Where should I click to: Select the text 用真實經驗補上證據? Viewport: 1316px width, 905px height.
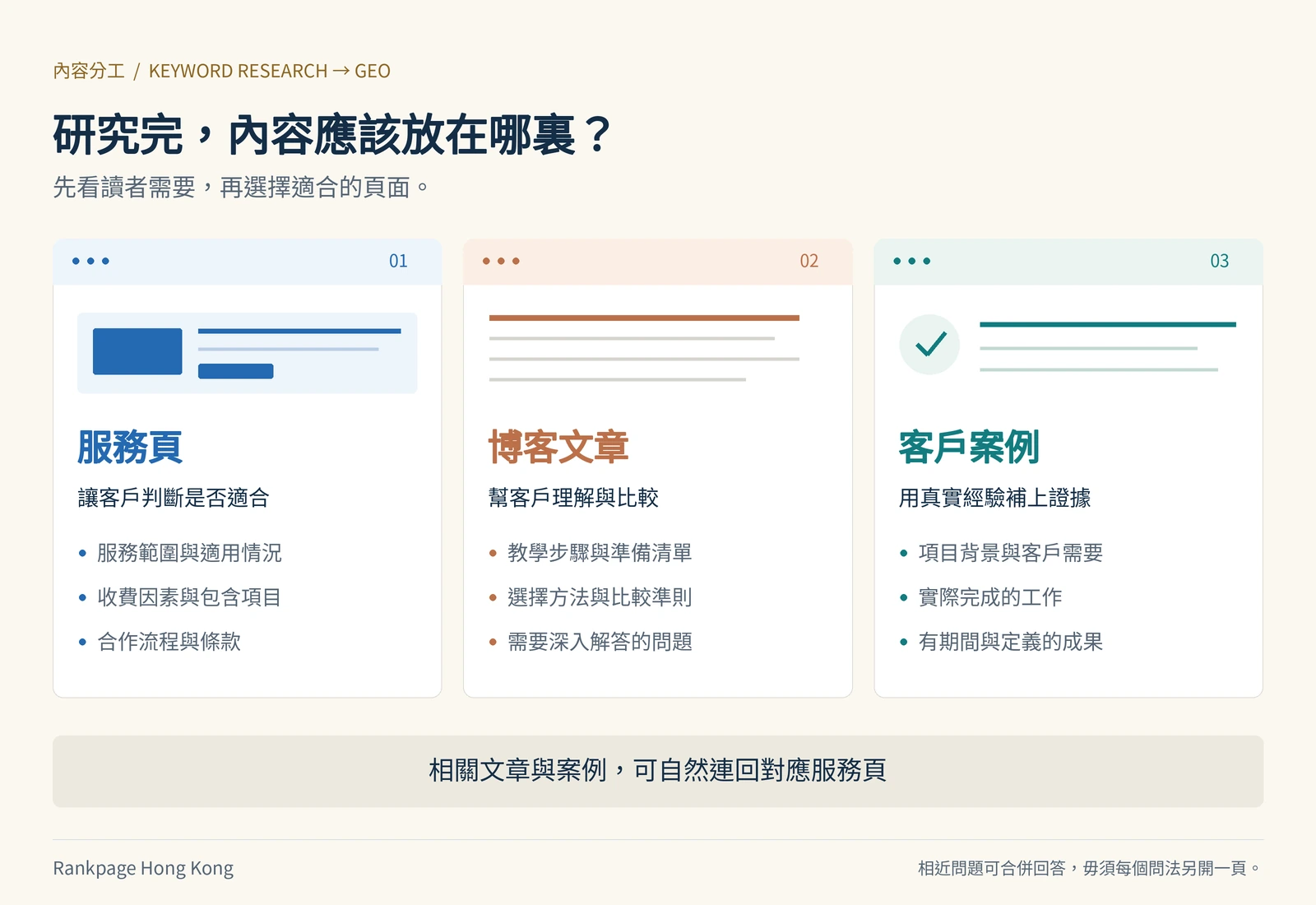(994, 498)
